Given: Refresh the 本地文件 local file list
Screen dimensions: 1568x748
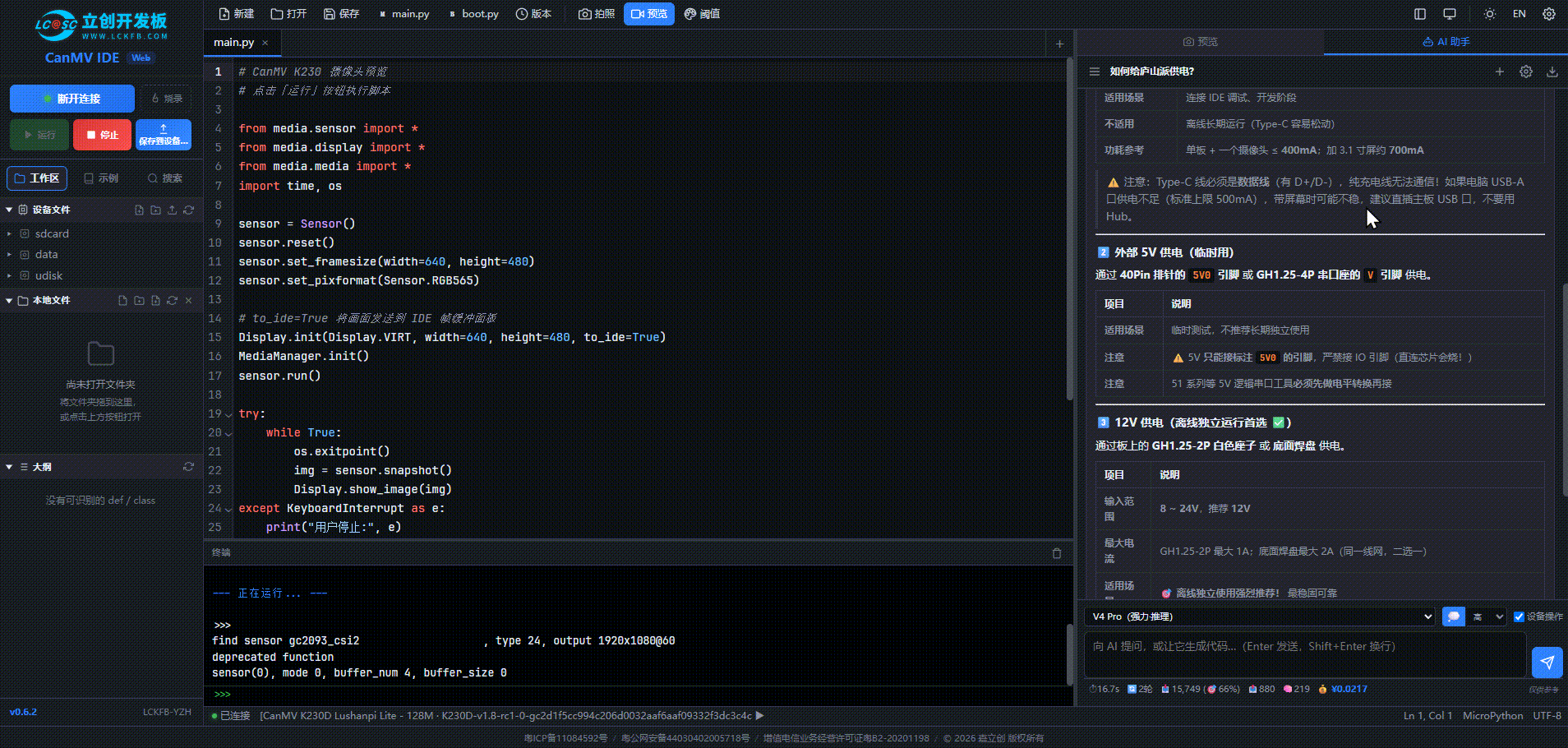Looking at the screenshot, I should [x=173, y=301].
